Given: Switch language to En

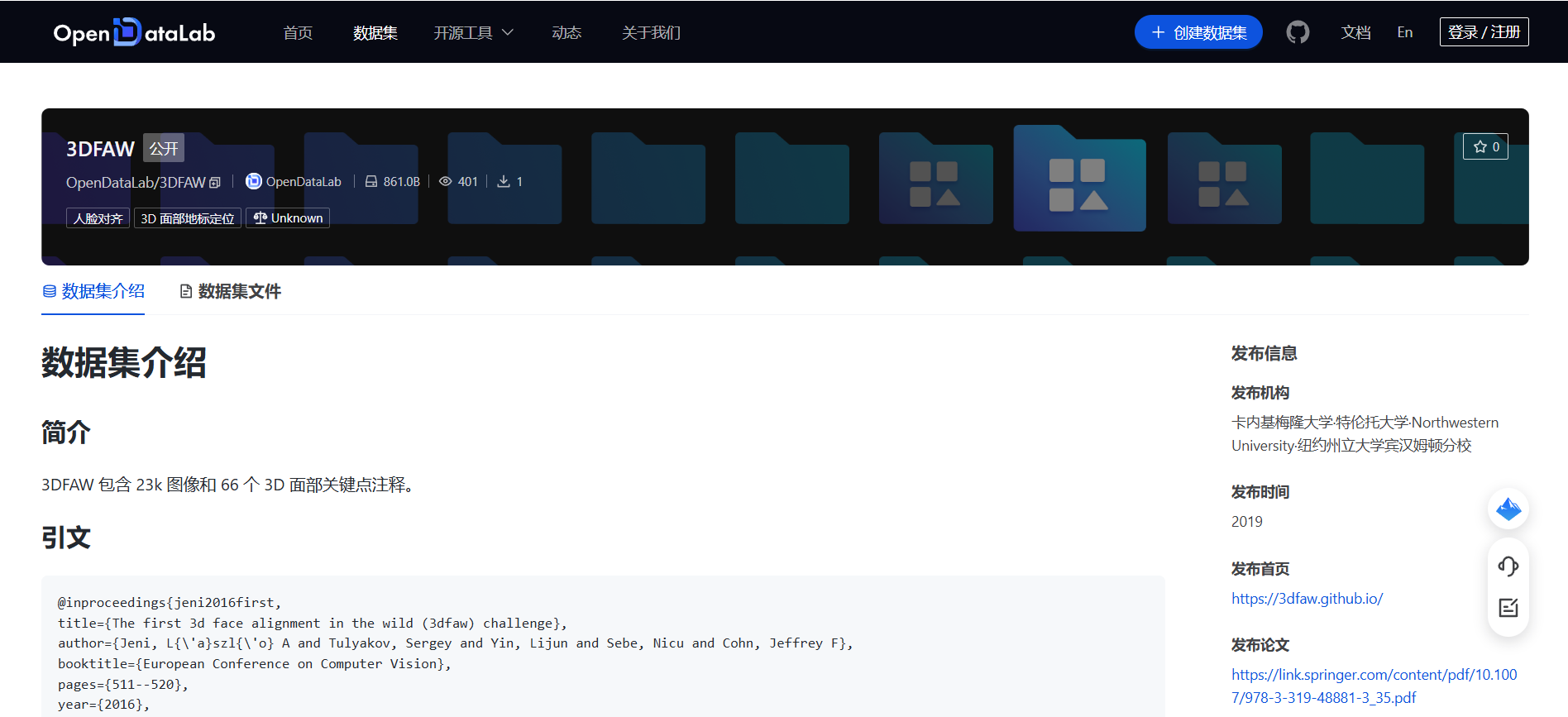Looking at the screenshot, I should point(1405,32).
